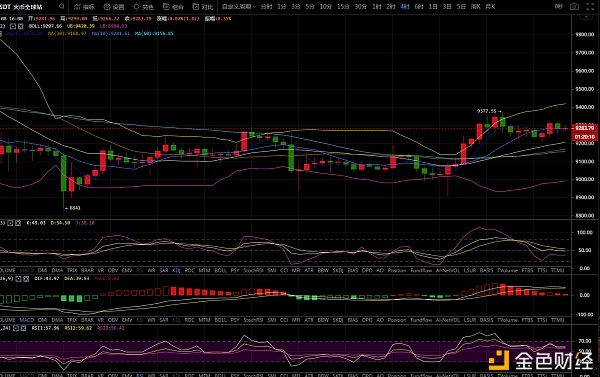Select the 5分 interval
Viewport: 600px width, 377px height.
[310, 7]
